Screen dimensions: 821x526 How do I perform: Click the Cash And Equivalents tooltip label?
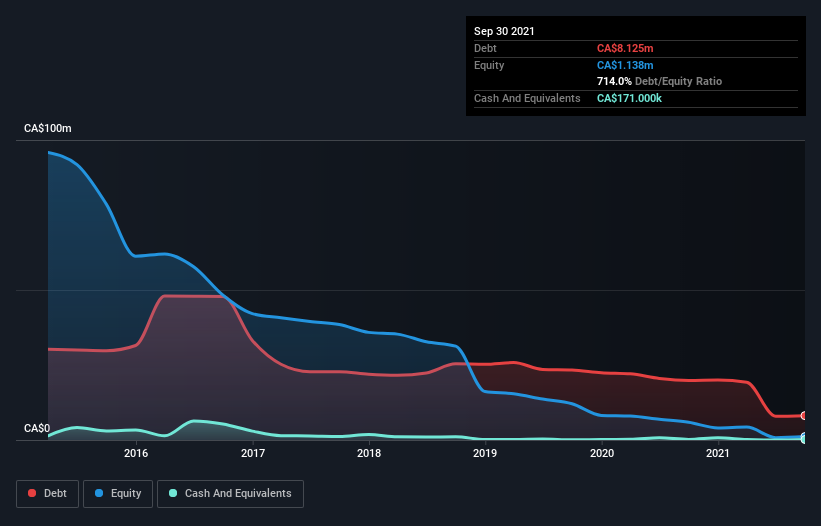pos(527,98)
